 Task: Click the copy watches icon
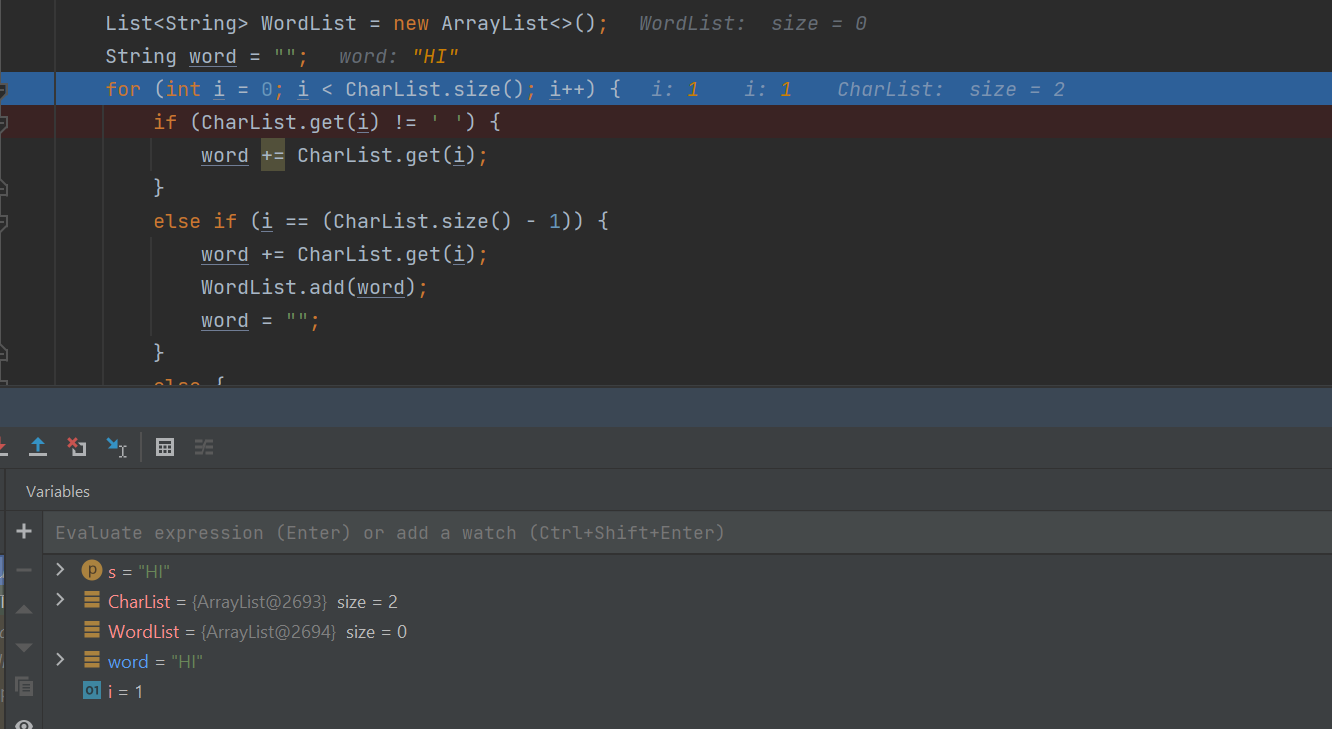pos(24,686)
